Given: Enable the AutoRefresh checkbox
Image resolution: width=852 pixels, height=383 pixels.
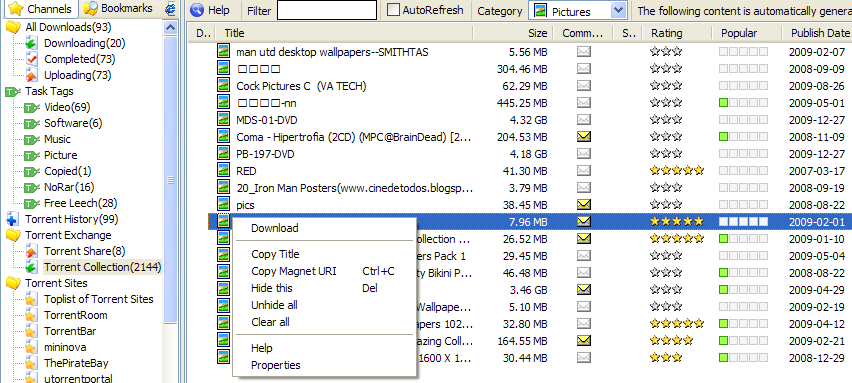Looking at the screenshot, I should (x=393, y=10).
